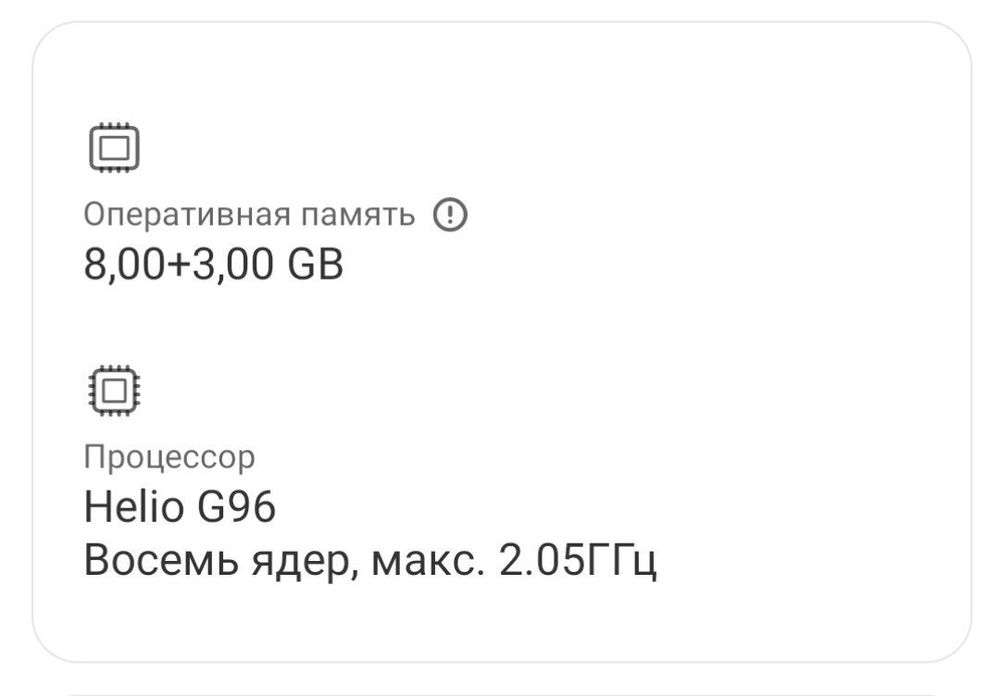Select the Оперативная память label
Image resolution: width=1000 pixels, height=696 pixels.
(248, 215)
